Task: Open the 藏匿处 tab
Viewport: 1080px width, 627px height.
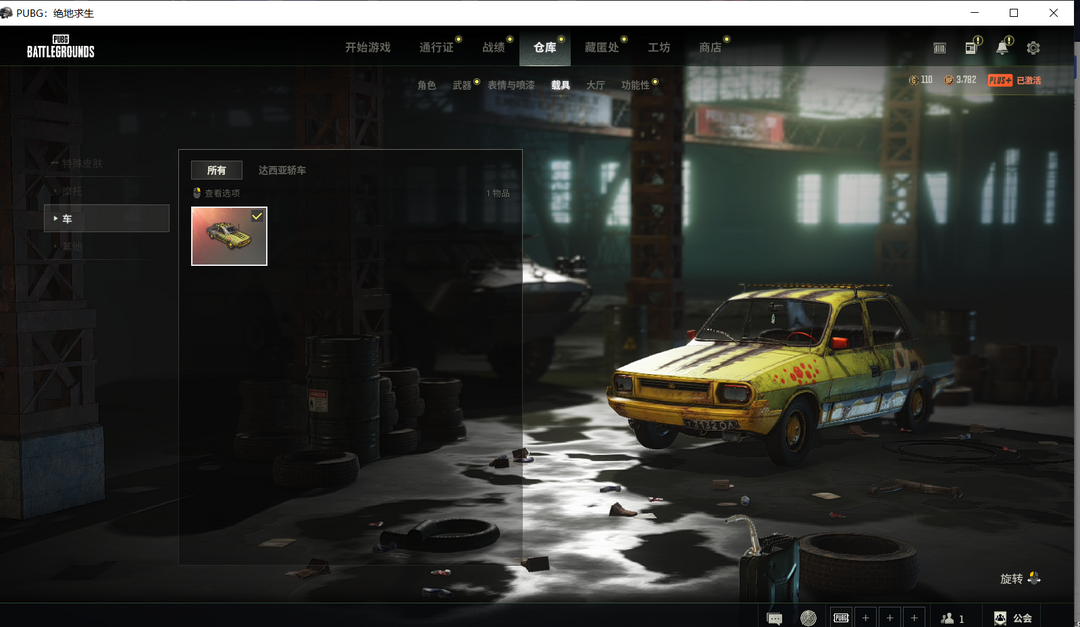Action: pyautogui.click(x=601, y=47)
